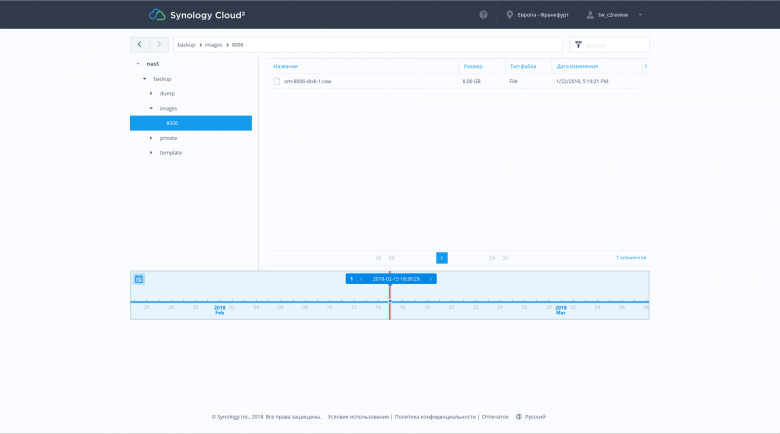Open the column options menu icon
The image size is (780, 434).
click(646, 66)
